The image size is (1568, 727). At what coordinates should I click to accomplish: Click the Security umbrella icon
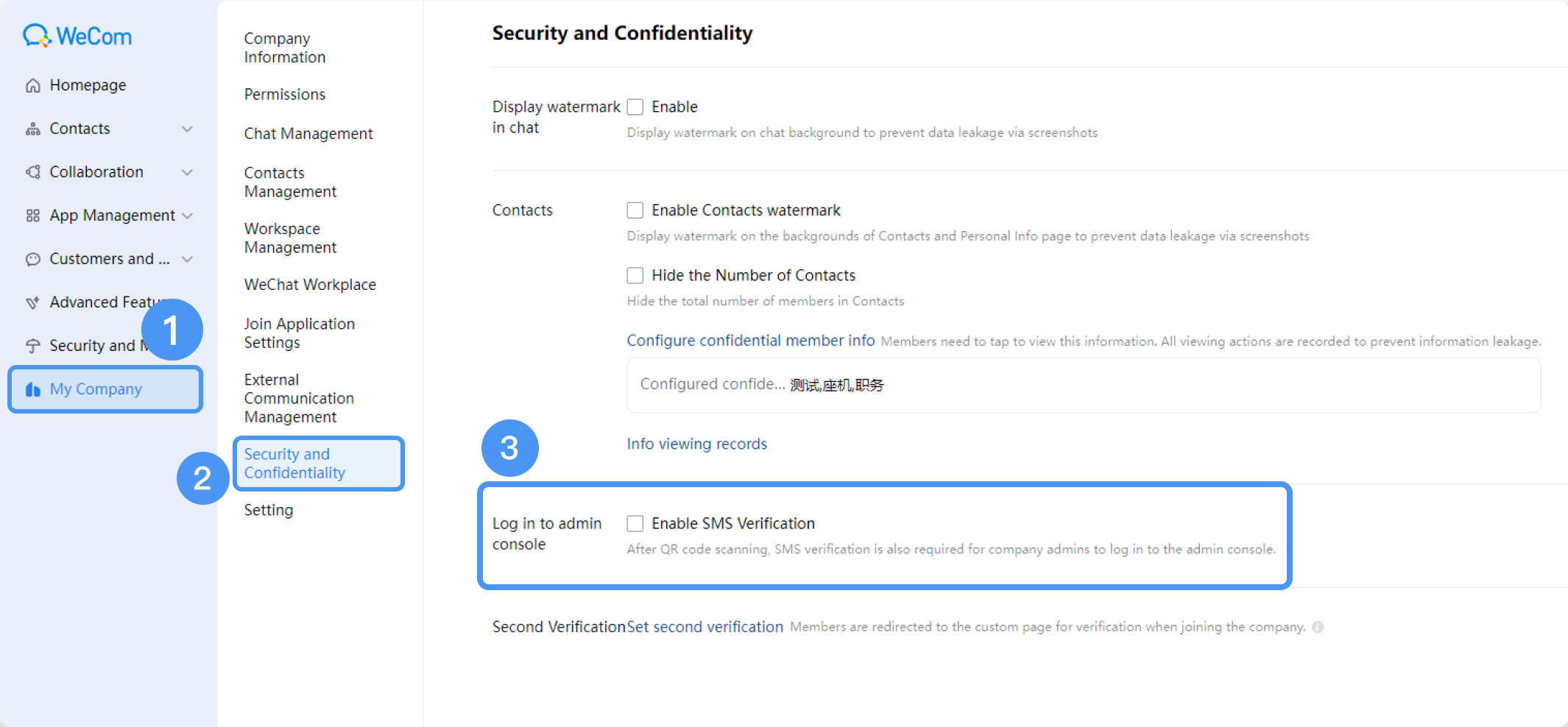(33, 346)
